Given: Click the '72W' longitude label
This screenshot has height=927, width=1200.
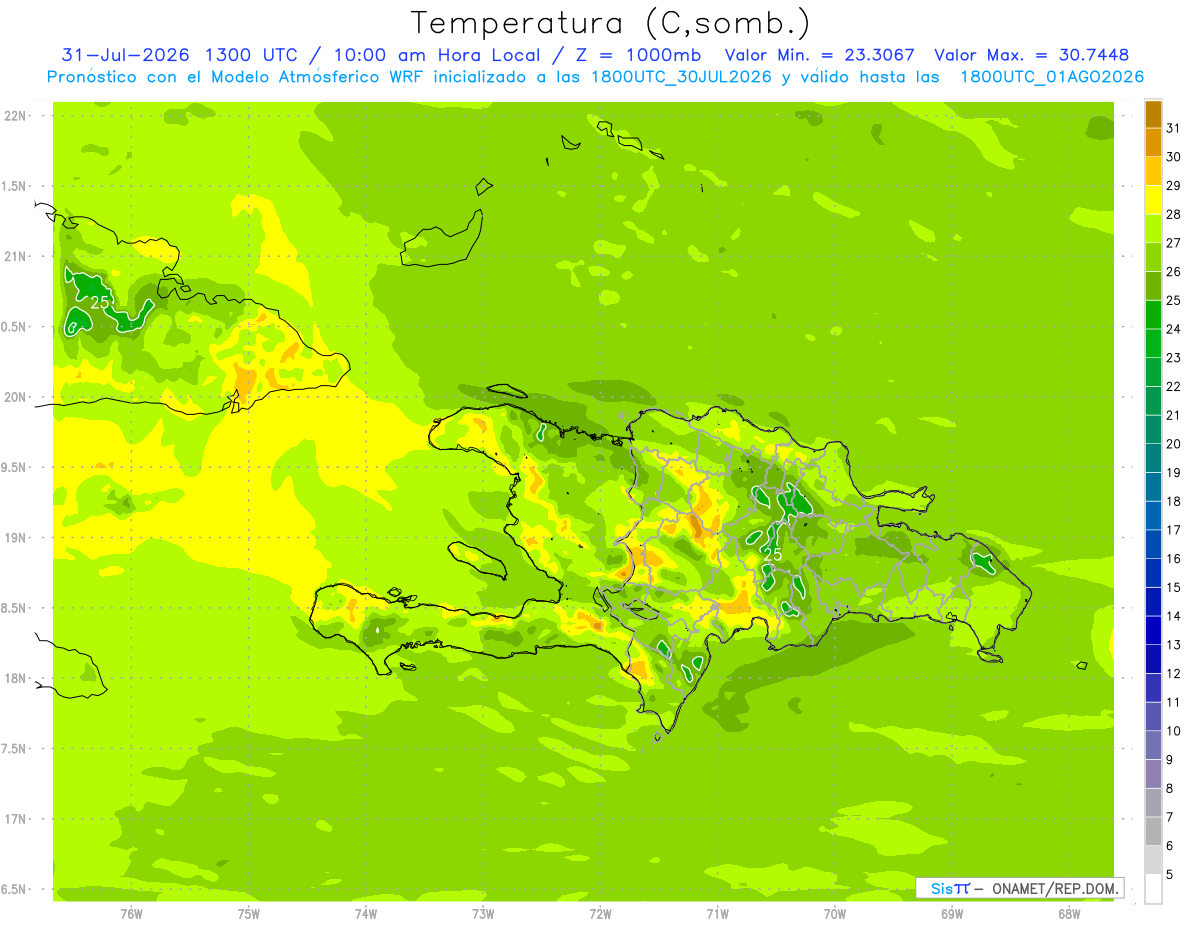Looking at the screenshot, I should point(600,914).
